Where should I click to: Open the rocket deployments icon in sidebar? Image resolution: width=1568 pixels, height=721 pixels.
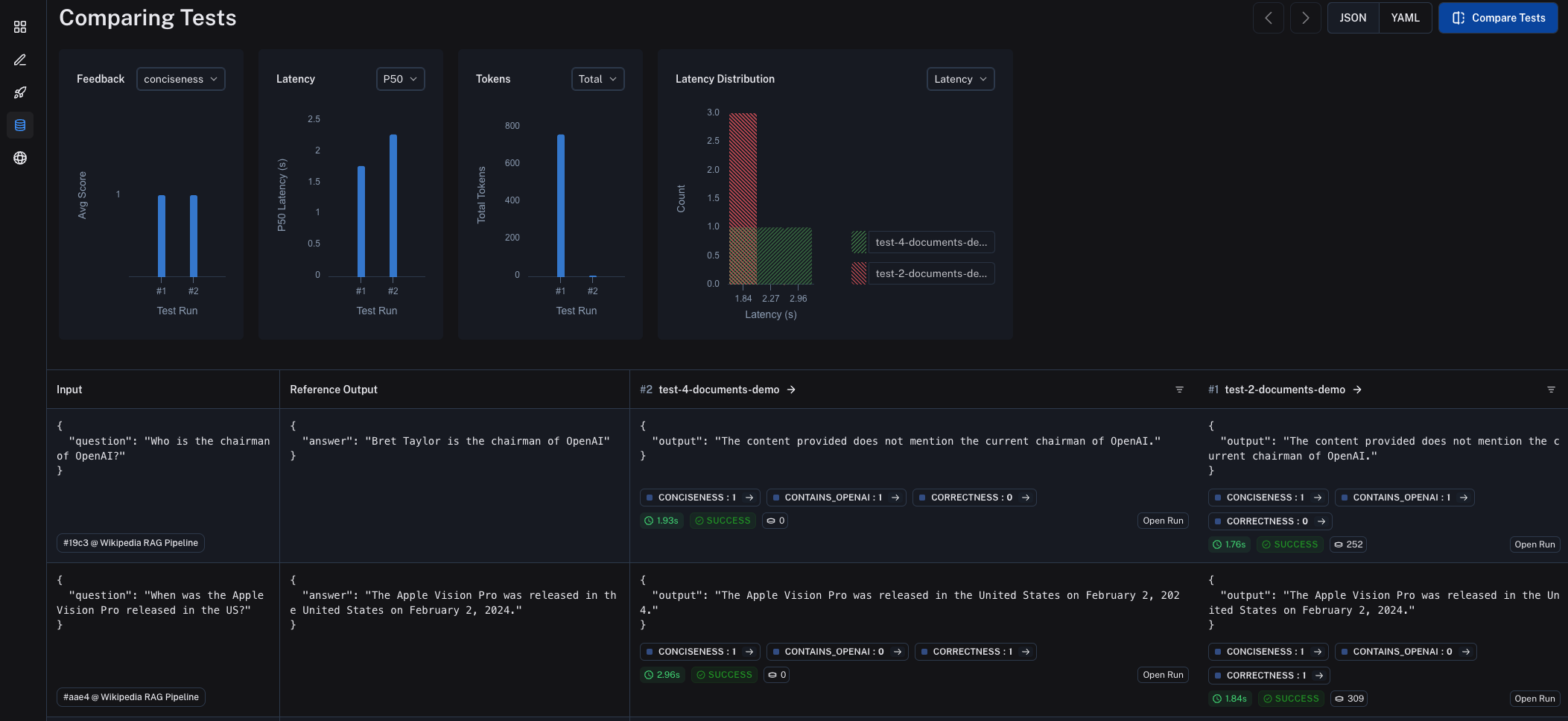click(20, 92)
